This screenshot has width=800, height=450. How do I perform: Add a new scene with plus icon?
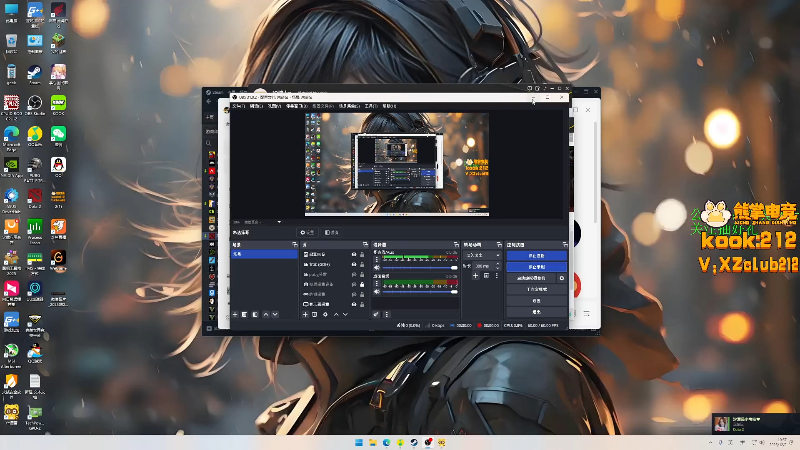235,314
